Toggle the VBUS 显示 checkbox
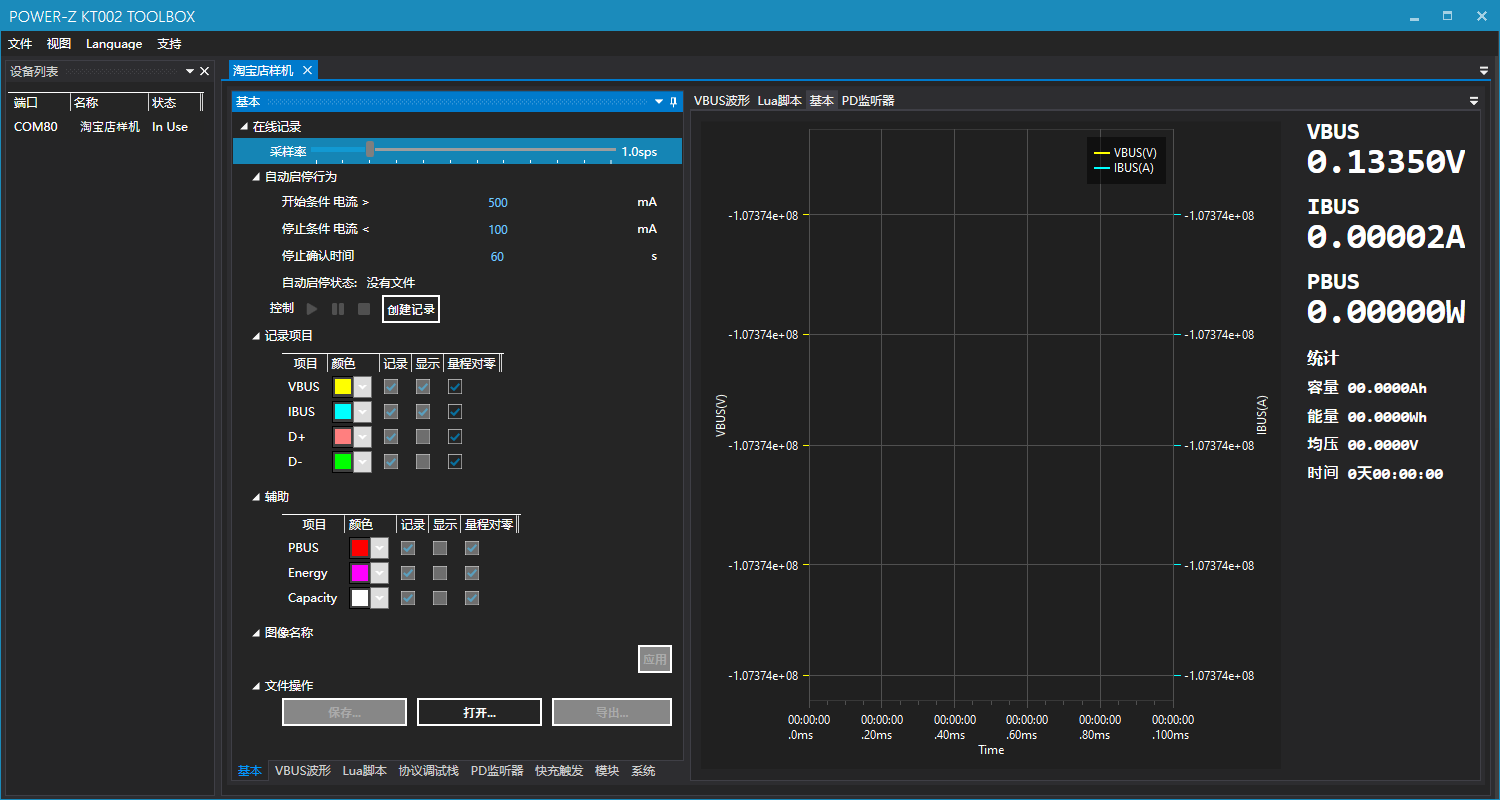Viewport: 1500px width, 800px height. pyautogui.click(x=423, y=387)
